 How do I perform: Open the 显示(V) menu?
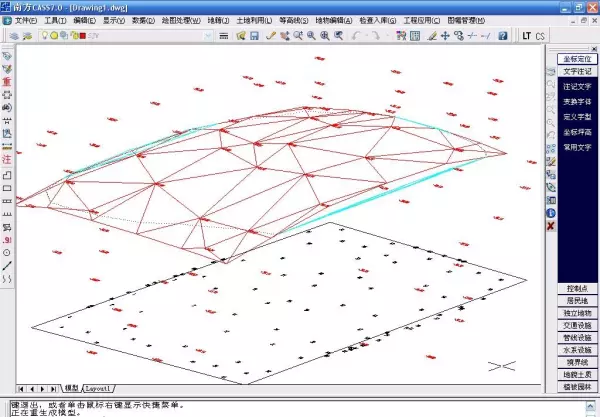click(x=114, y=20)
